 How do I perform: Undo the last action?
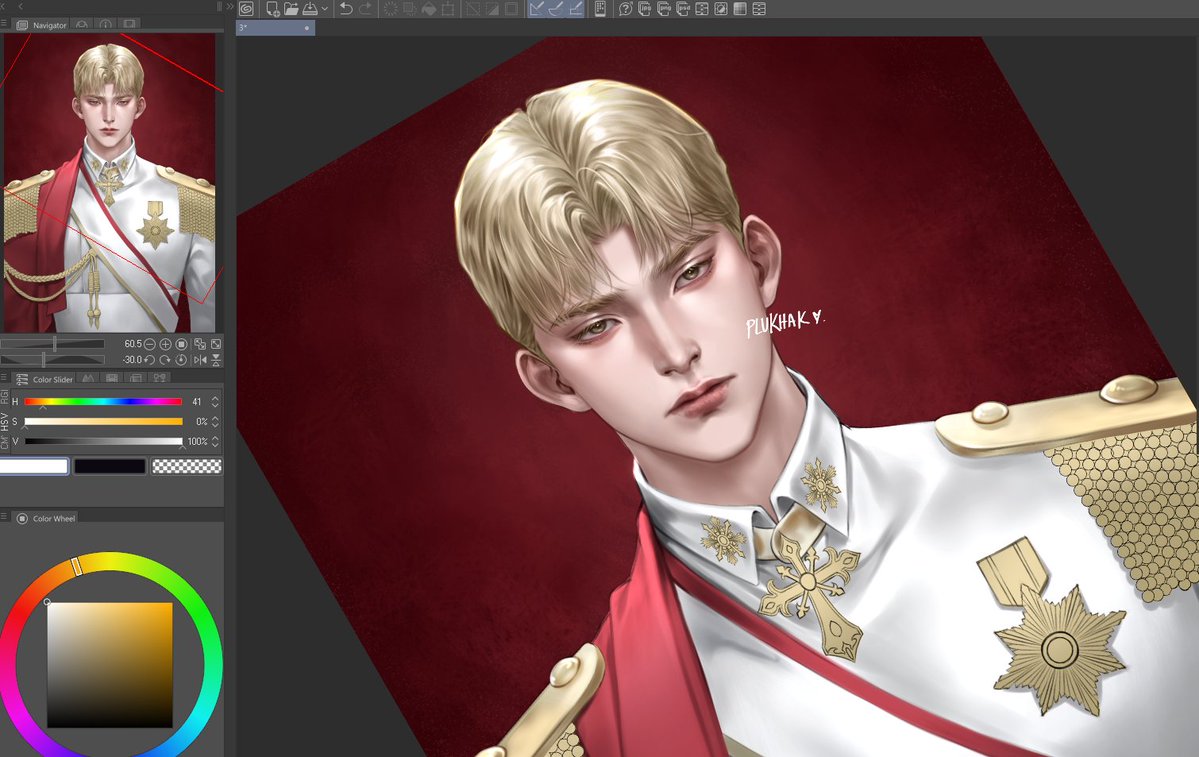coord(346,9)
